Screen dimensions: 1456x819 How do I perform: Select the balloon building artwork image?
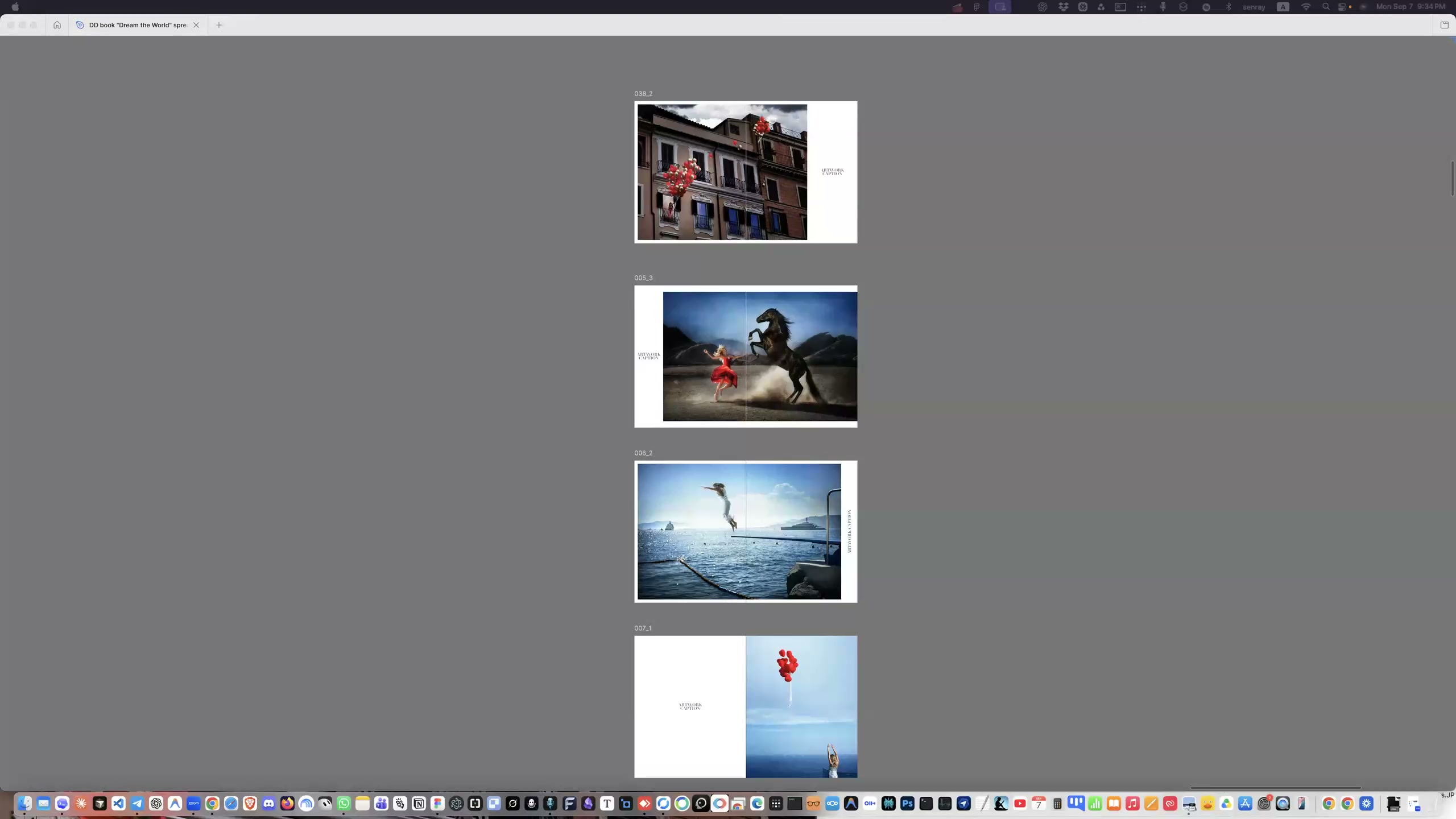pos(722,172)
